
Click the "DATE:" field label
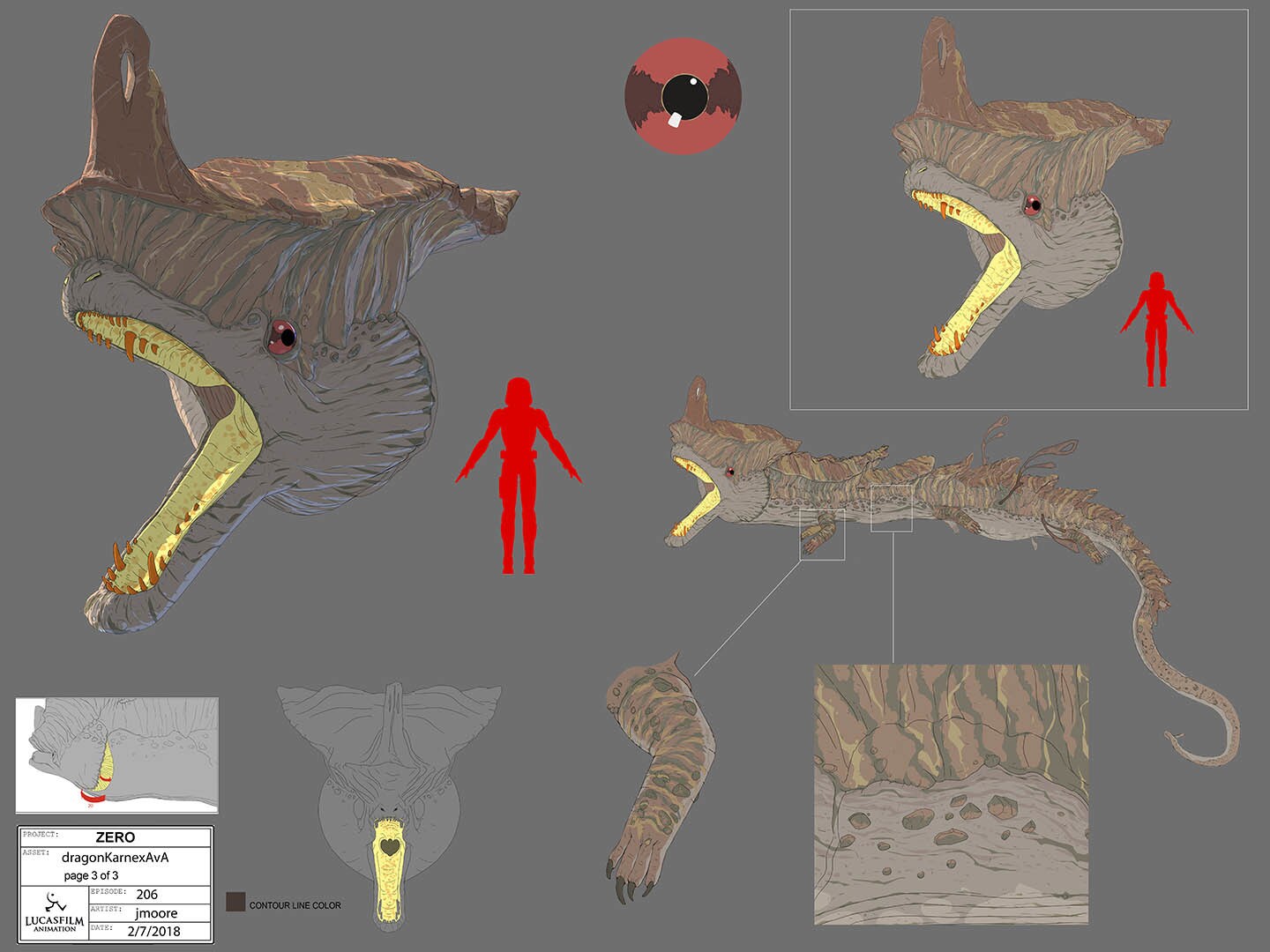(x=101, y=928)
